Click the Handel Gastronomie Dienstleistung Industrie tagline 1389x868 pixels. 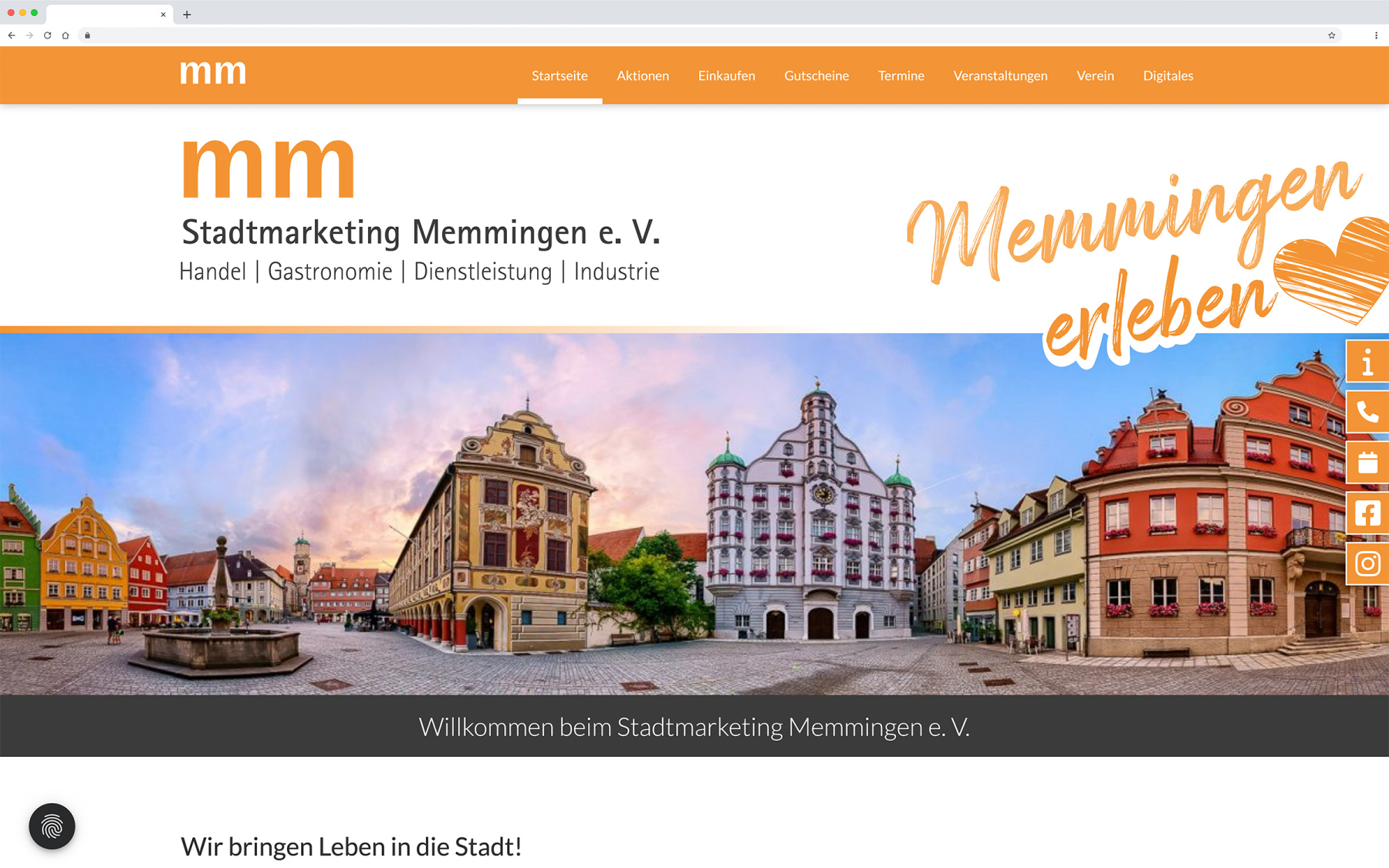(419, 272)
